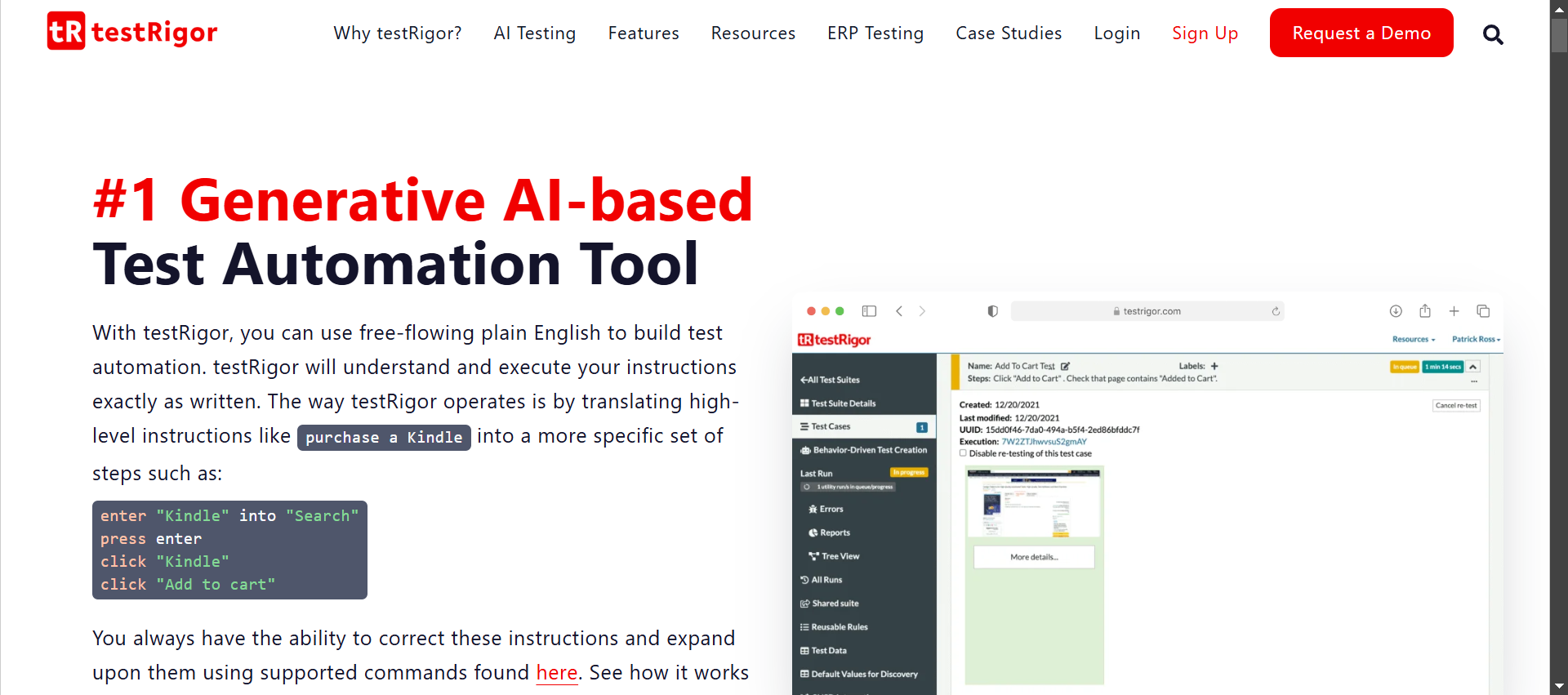Click the Request a Demo button
The height and width of the screenshot is (695, 1568).
1361,33
